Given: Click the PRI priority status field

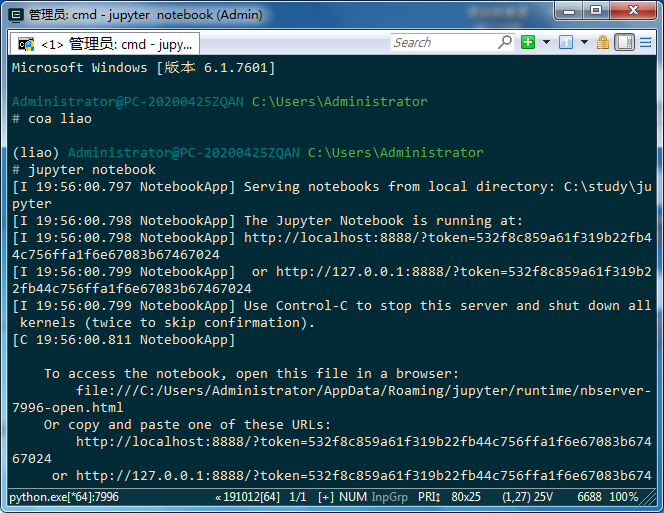Looking at the screenshot, I should (429, 497).
